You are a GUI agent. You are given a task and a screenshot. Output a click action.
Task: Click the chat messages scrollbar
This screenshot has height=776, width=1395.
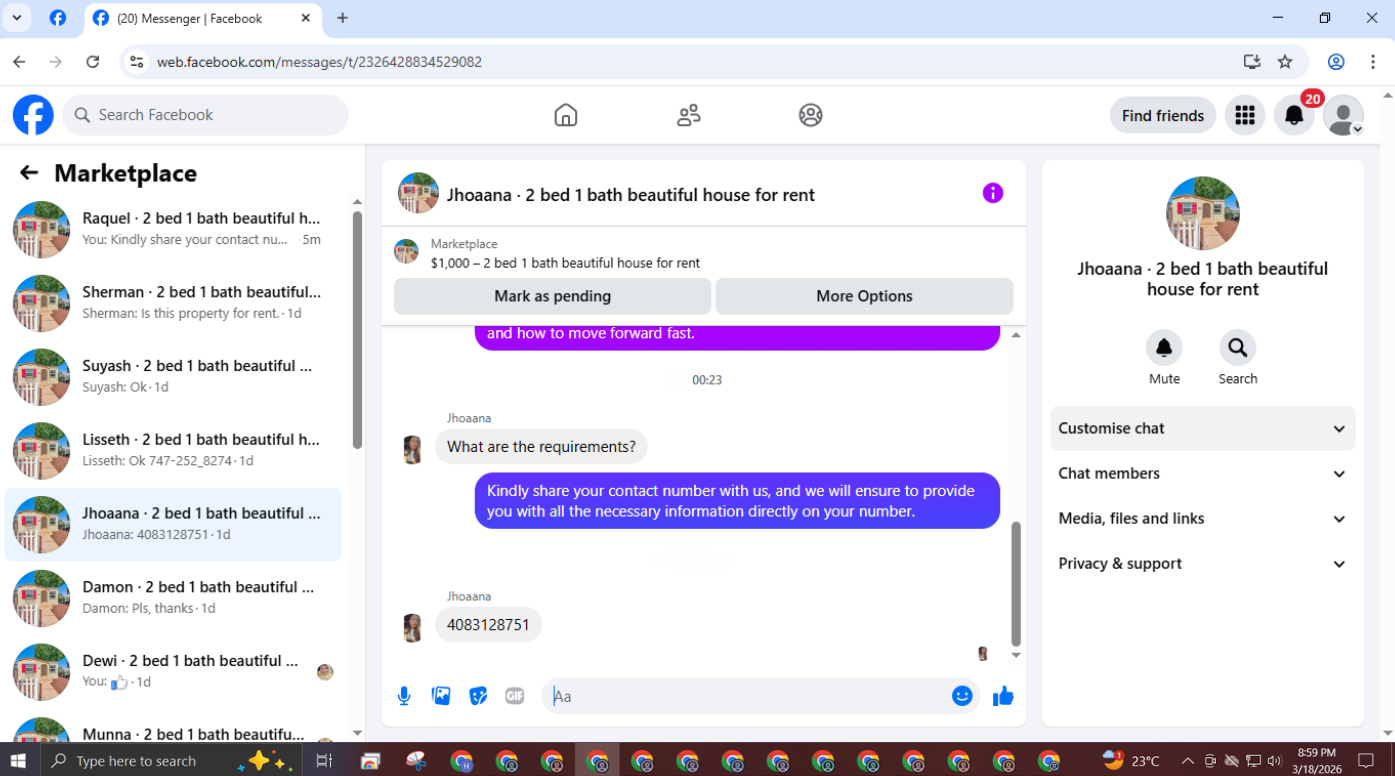pyautogui.click(x=1016, y=585)
